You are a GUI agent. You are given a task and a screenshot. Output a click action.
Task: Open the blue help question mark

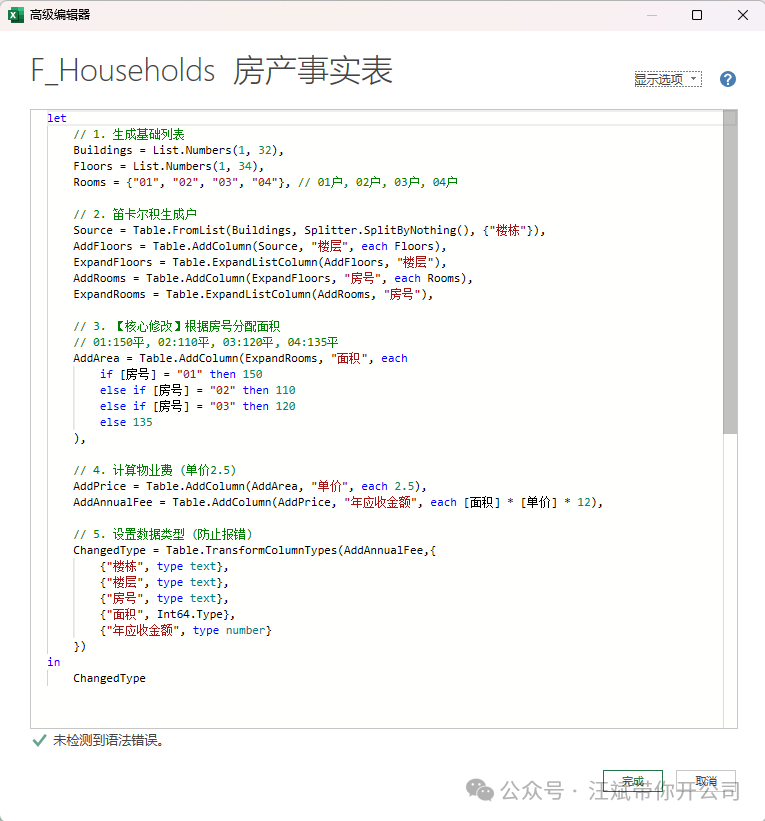coord(727,79)
